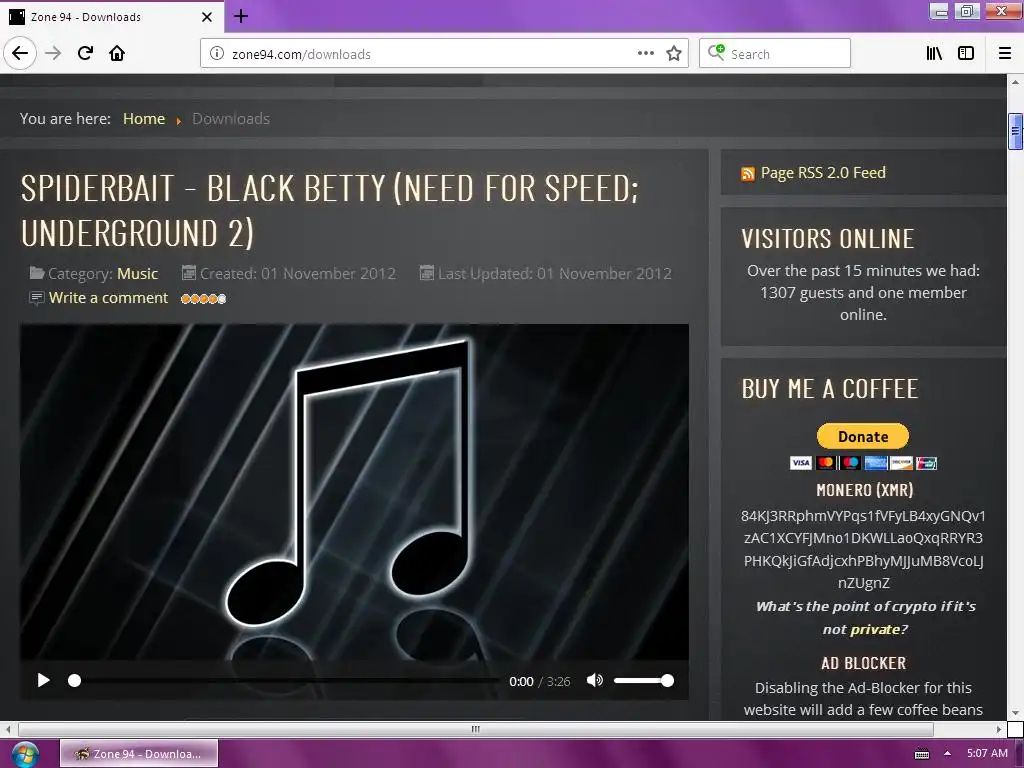Open the Page RSS 2.0 Feed link

823,172
